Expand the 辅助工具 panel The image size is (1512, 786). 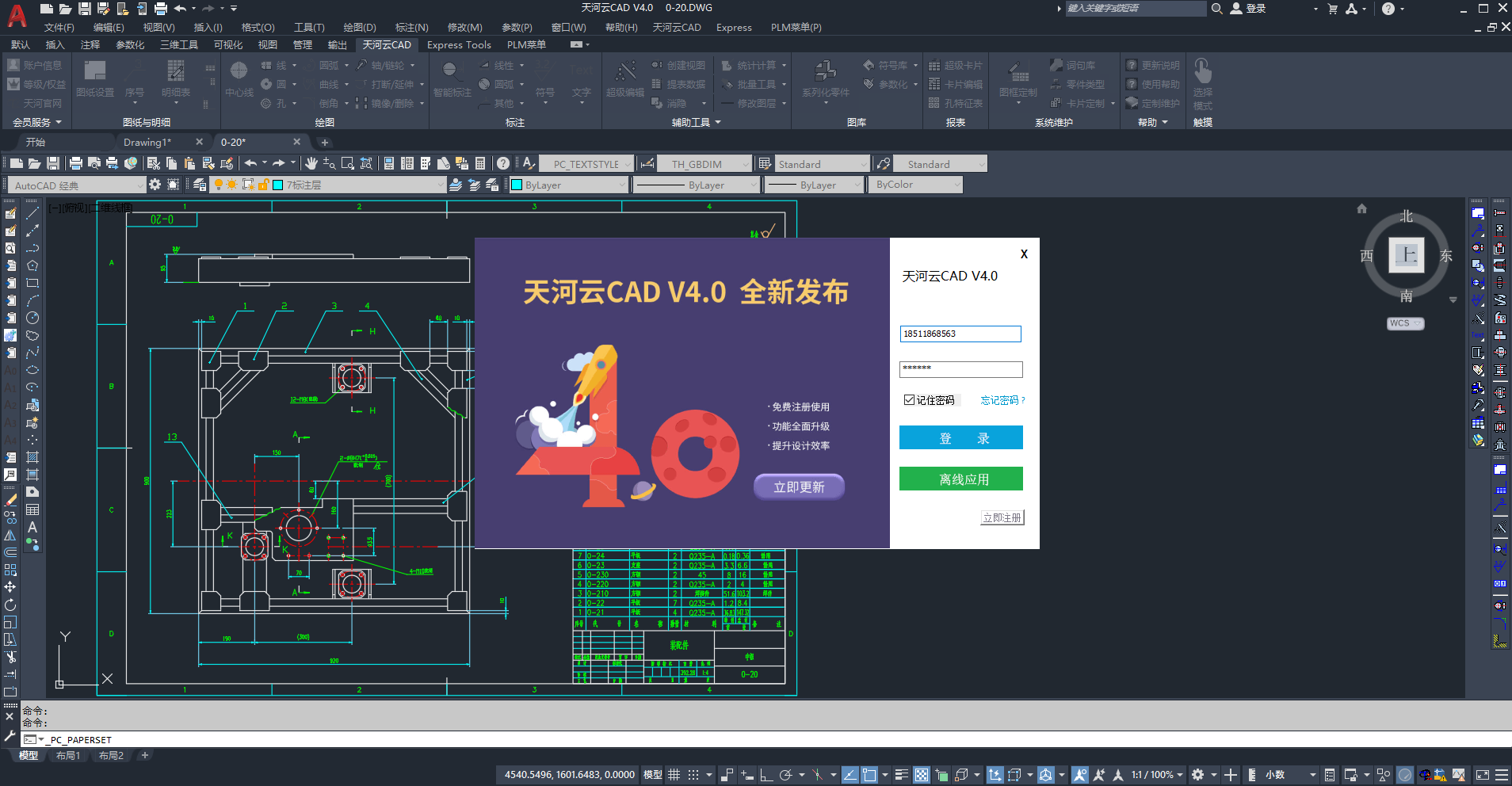tap(697, 122)
